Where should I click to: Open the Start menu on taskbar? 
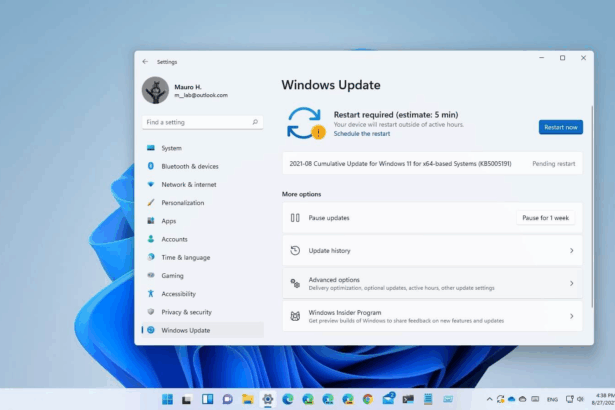pyautogui.click(x=167, y=399)
